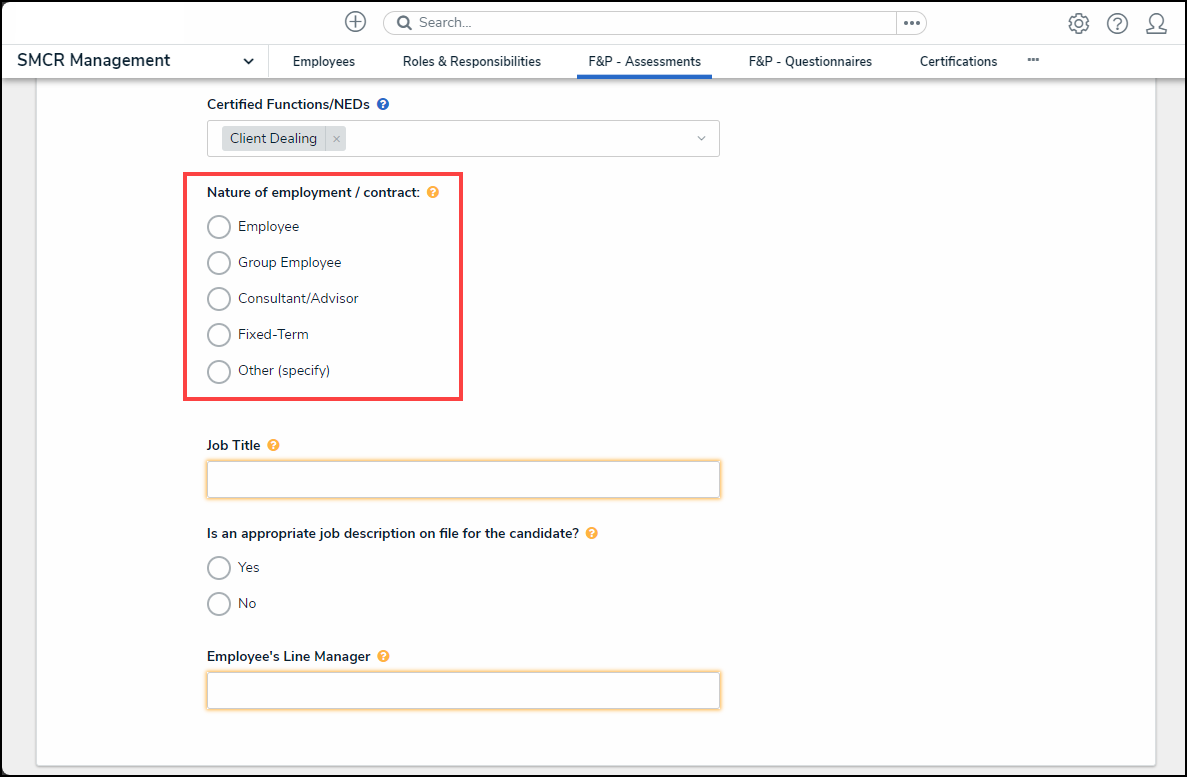Click help icon beside Employee's Line Manager

pos(383,656)
